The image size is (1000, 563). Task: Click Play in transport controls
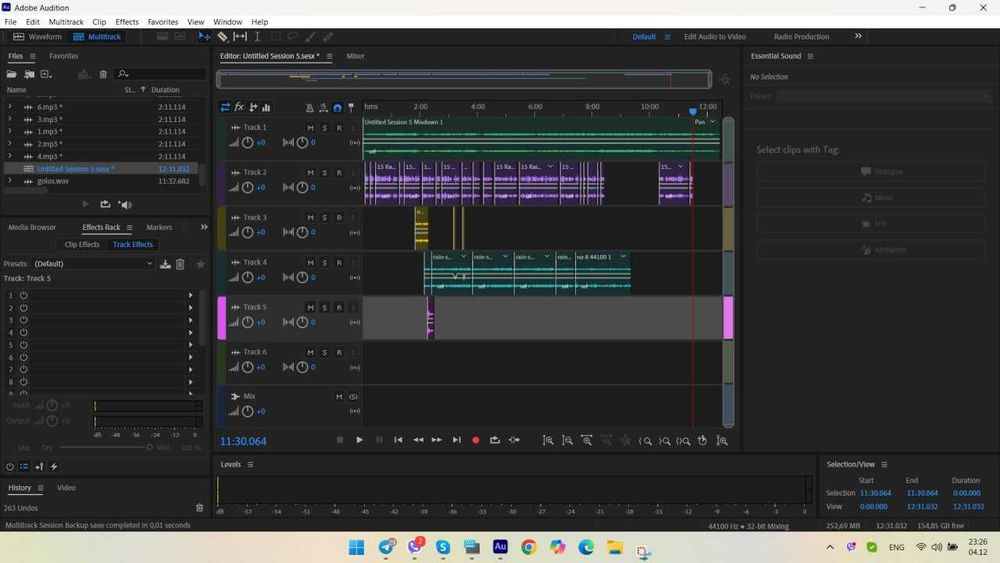tap(359, 440)
